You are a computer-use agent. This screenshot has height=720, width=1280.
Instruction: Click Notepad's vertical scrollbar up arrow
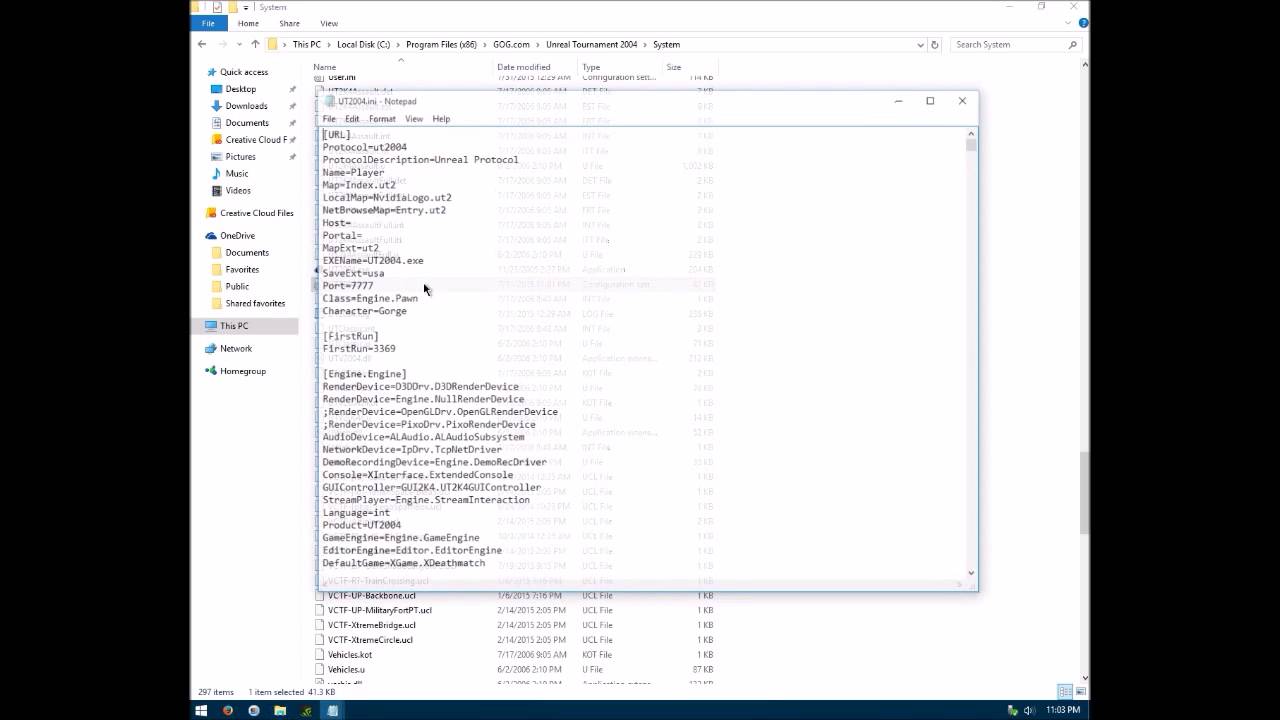[x=970, y=134]
